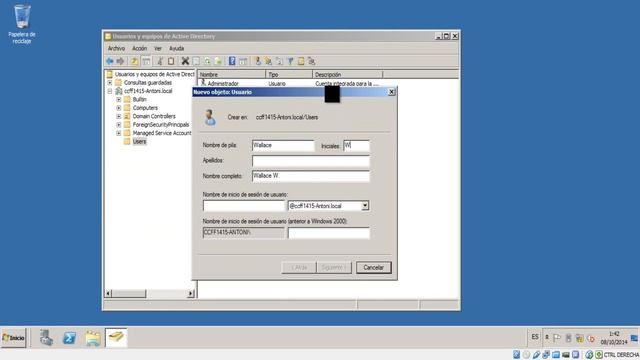Click the Export list toolbar icon
The width and height of the screenshot is (640, 360).
218,61
